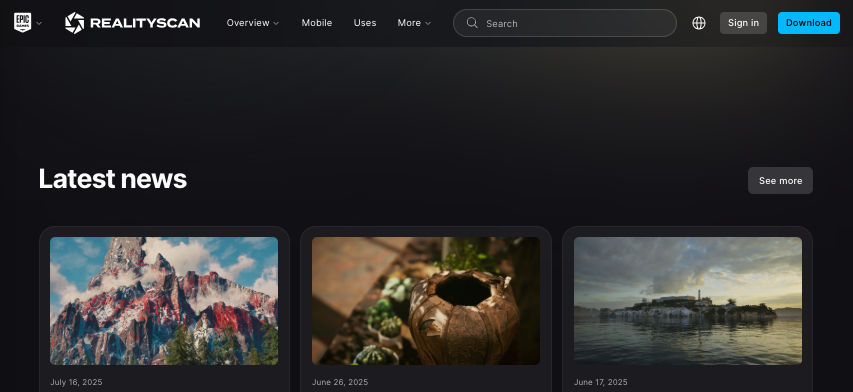Select the June 17, 2025 date text

click(601, 382)
